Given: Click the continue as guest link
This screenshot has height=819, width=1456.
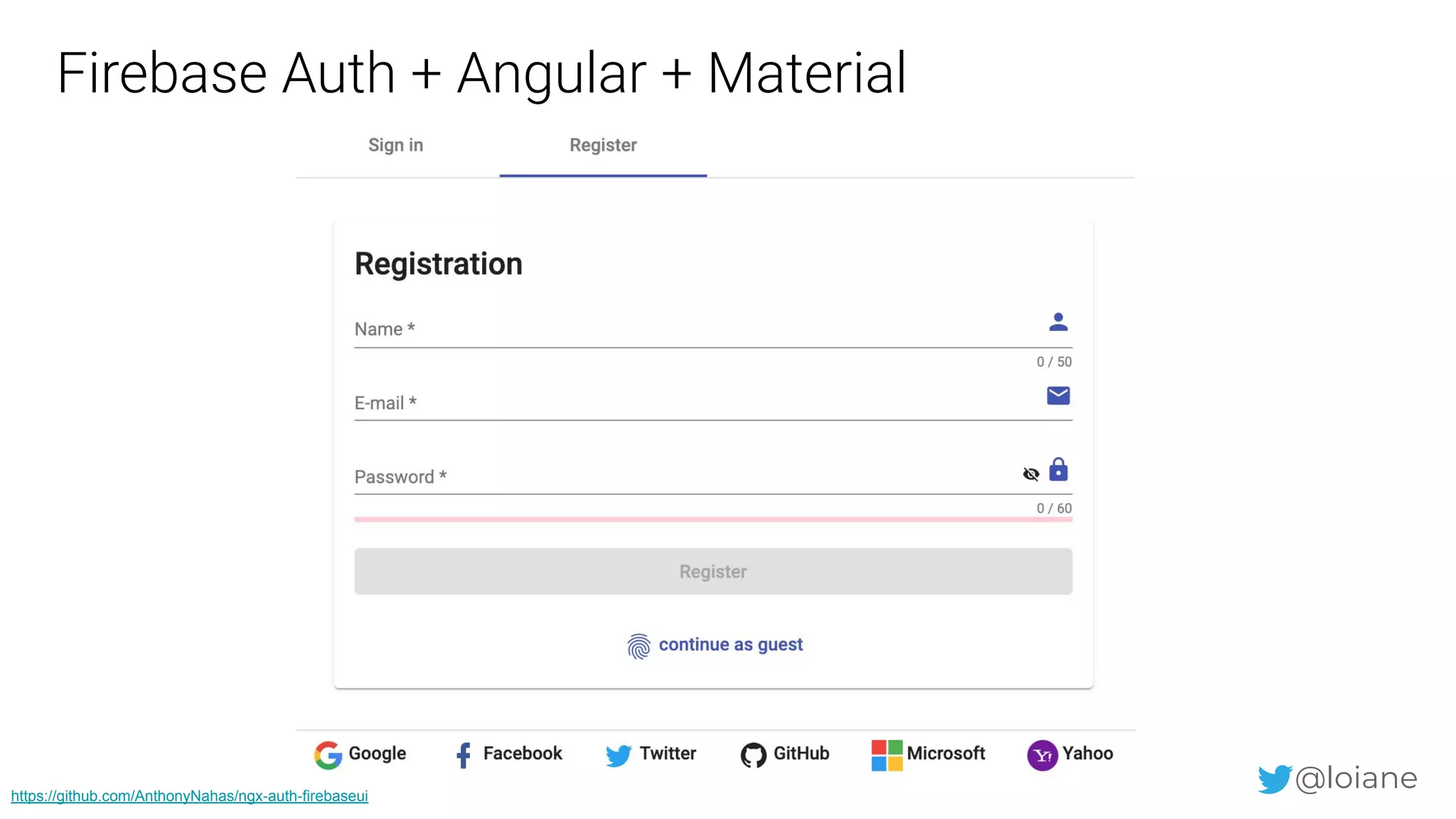Looking at the screenshot, I should tap(731, 645).
